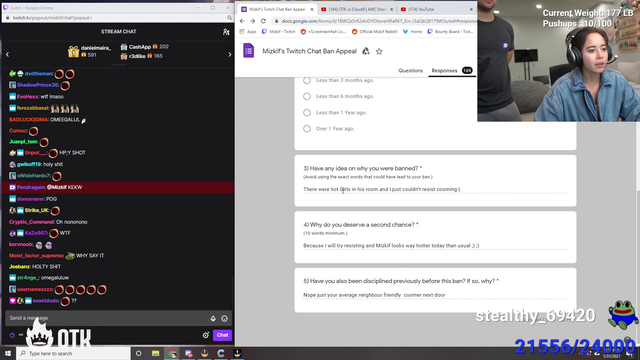The image size is (640, 360).
Task: Select the Mizkif's Twitch Chat Ban Appeal browser tab
Action: point(277,9)
